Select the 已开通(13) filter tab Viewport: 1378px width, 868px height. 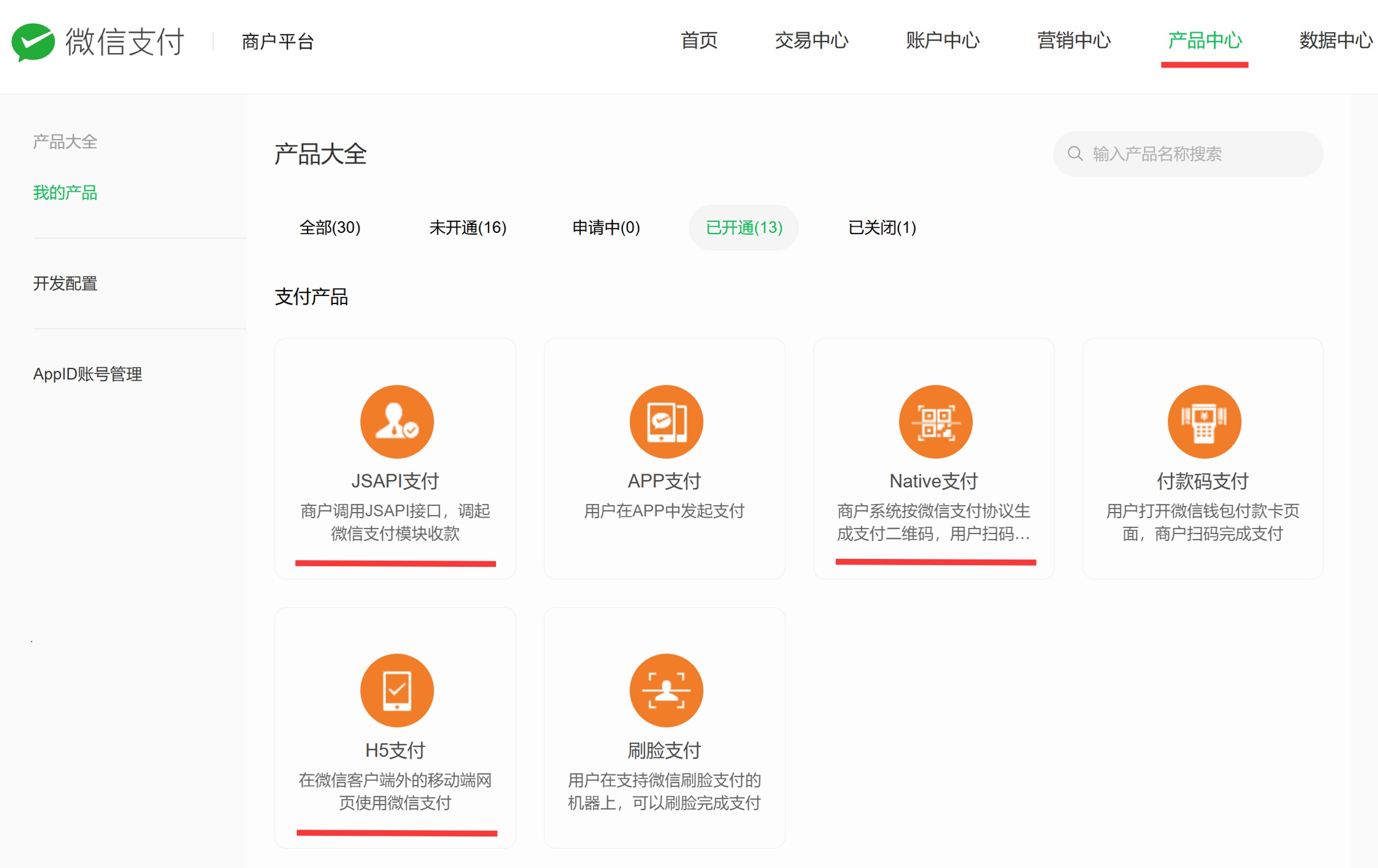(743, 228)
